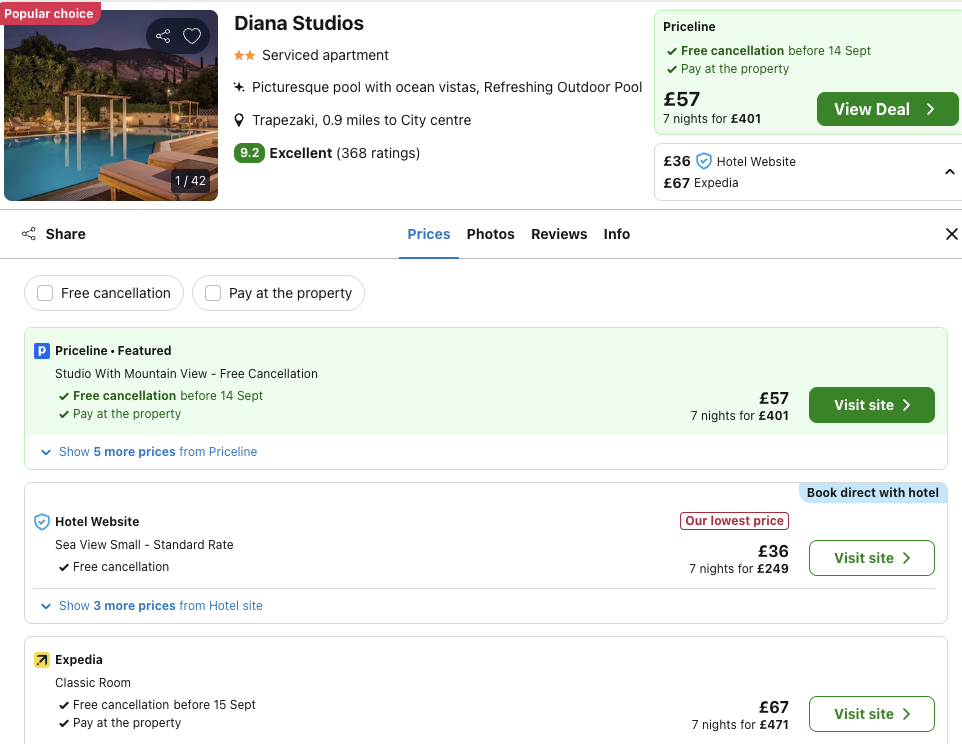Click the shield icon beside £36 summary
Image resolution: width=962 pixels, height=744 pixels.
(704, 161)
